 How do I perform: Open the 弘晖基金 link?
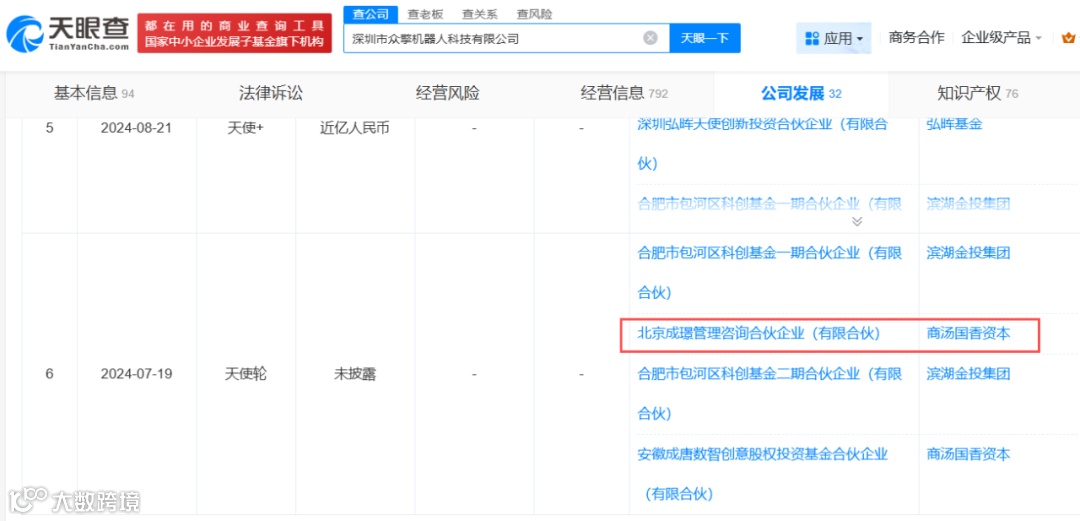coord(954,124)
